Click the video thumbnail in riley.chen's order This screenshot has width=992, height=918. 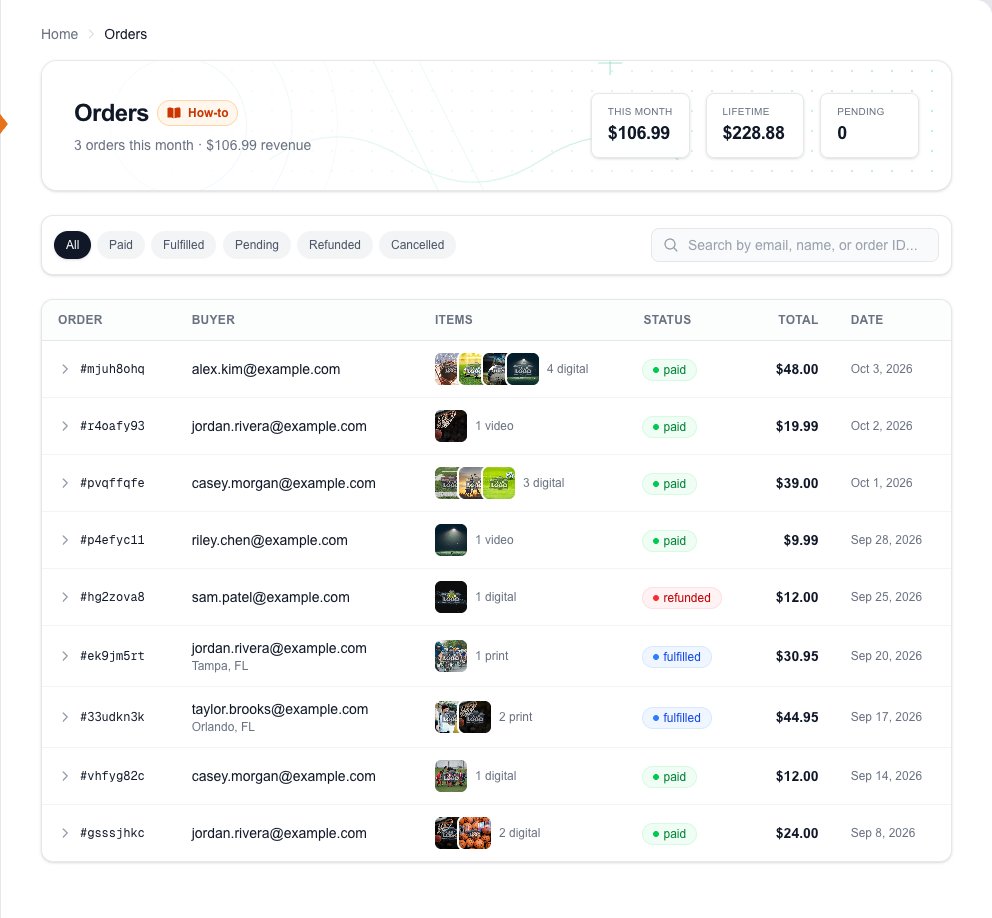pos(450,540)
